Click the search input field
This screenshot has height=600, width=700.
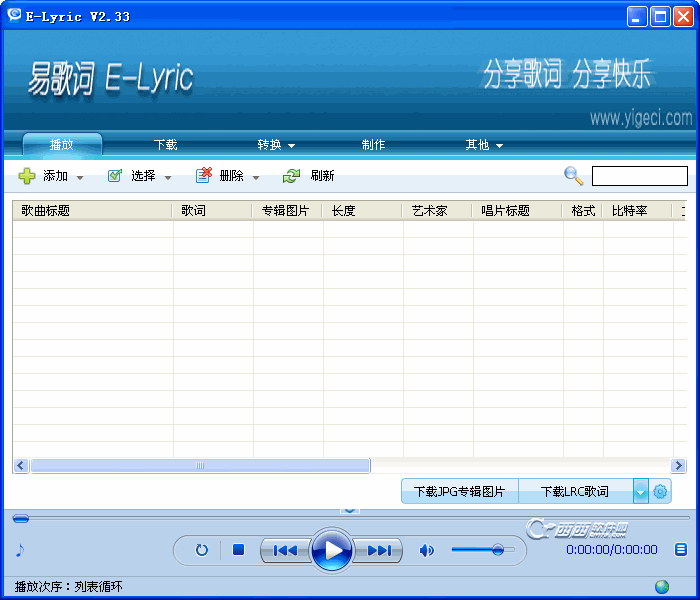(x=639, y=176)
